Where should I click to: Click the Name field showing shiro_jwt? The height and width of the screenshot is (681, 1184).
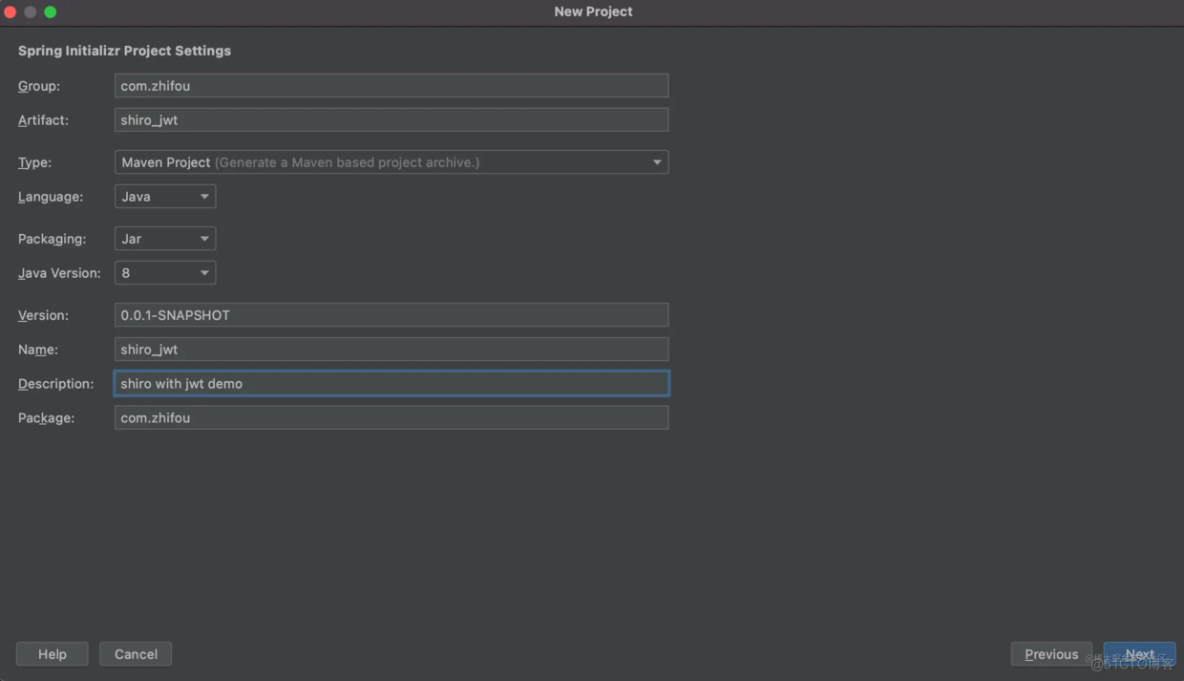click(391, 349)
